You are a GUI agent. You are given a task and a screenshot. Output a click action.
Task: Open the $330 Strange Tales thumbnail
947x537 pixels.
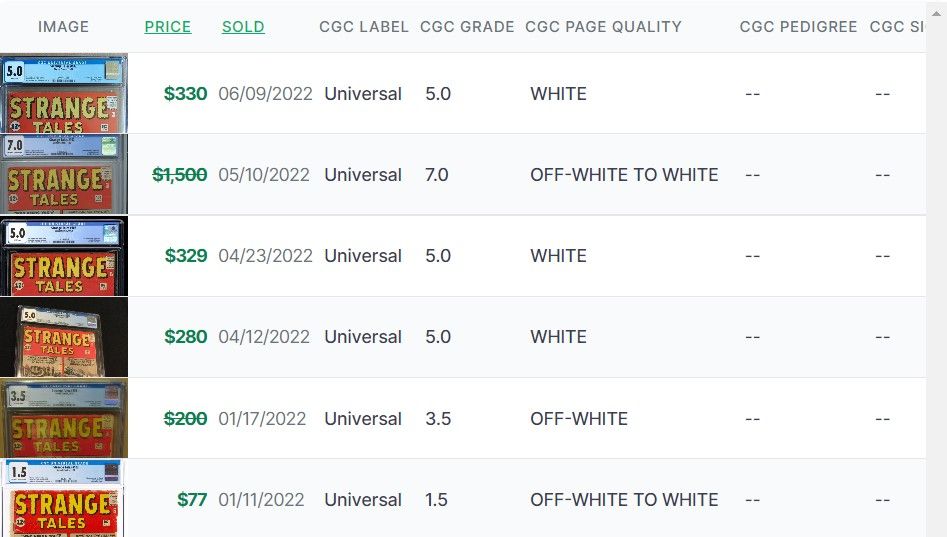(64, 93)
